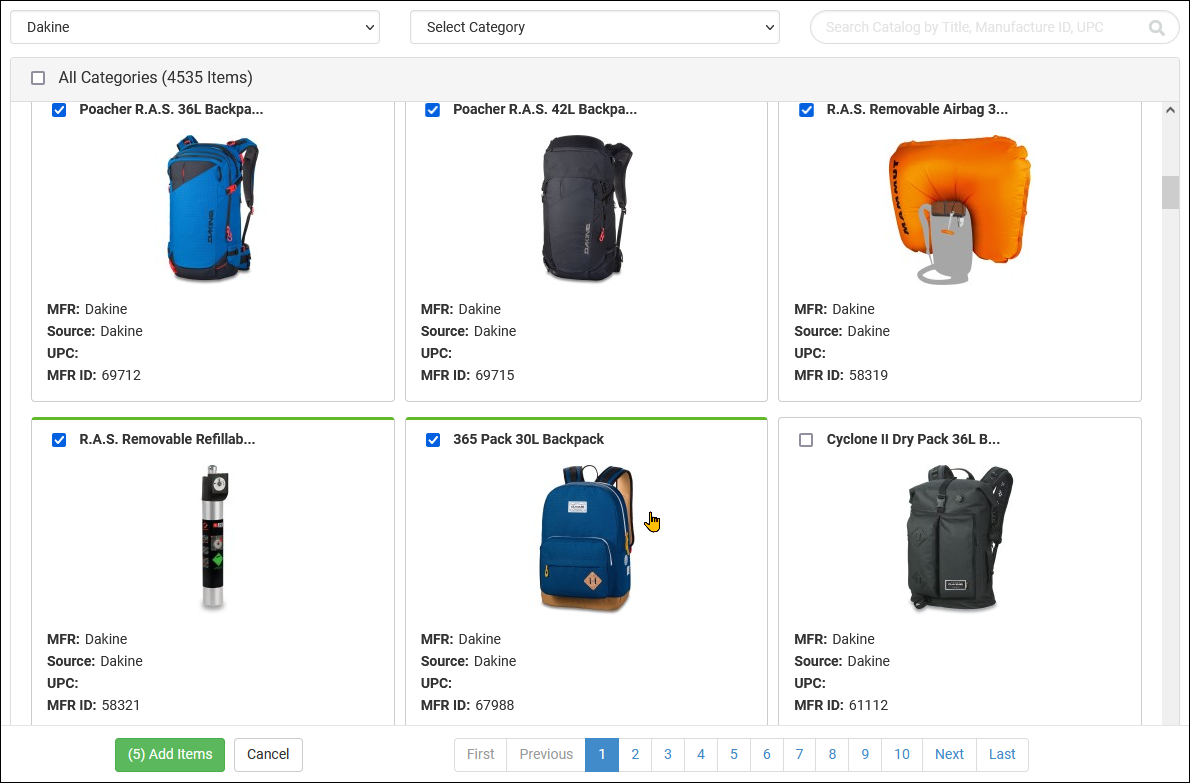
Task: Click the blue 365 Pack backpack image
Action: (587, 538)
